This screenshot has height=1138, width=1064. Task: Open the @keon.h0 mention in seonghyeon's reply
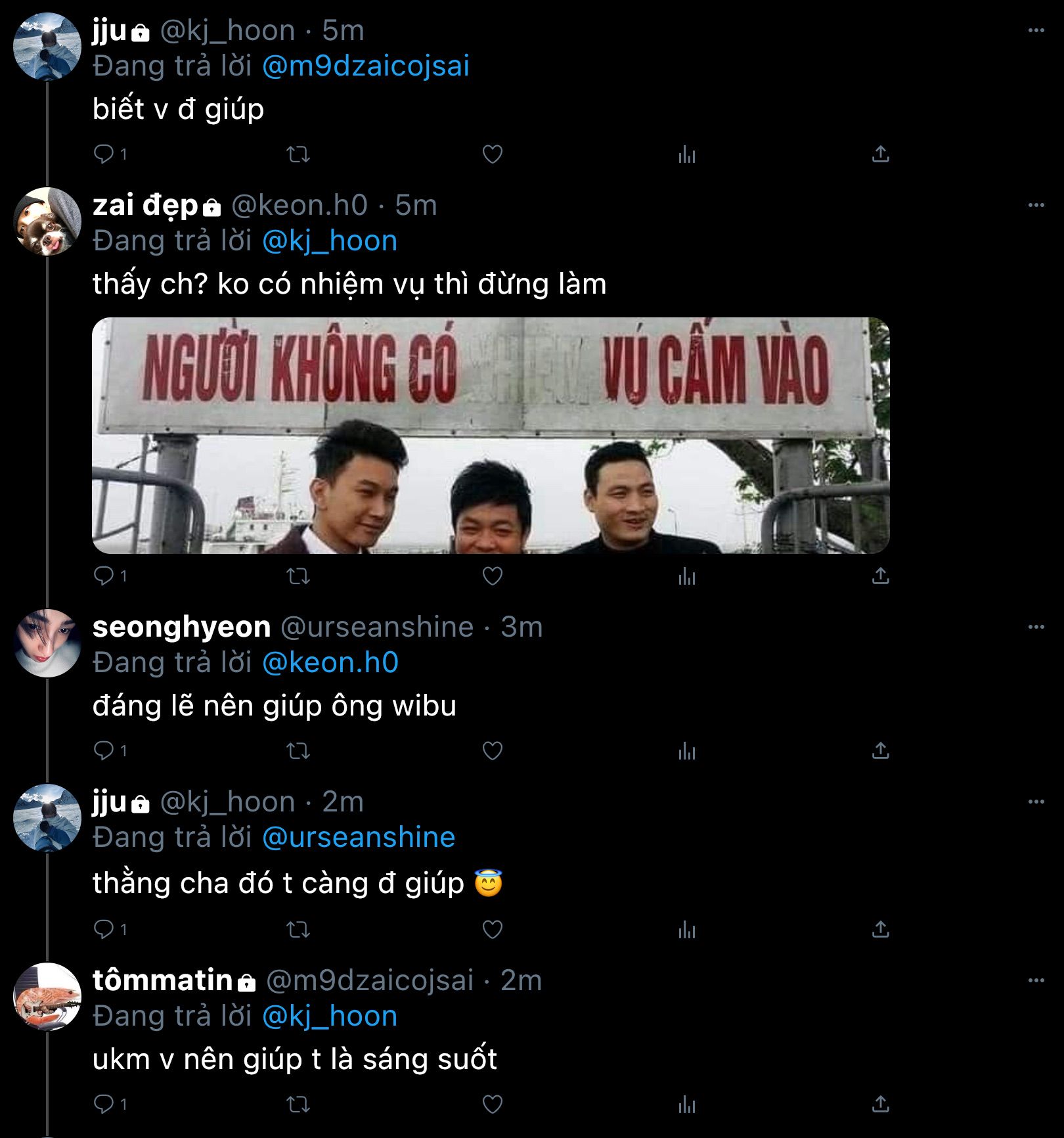click(x=330, y=662)
